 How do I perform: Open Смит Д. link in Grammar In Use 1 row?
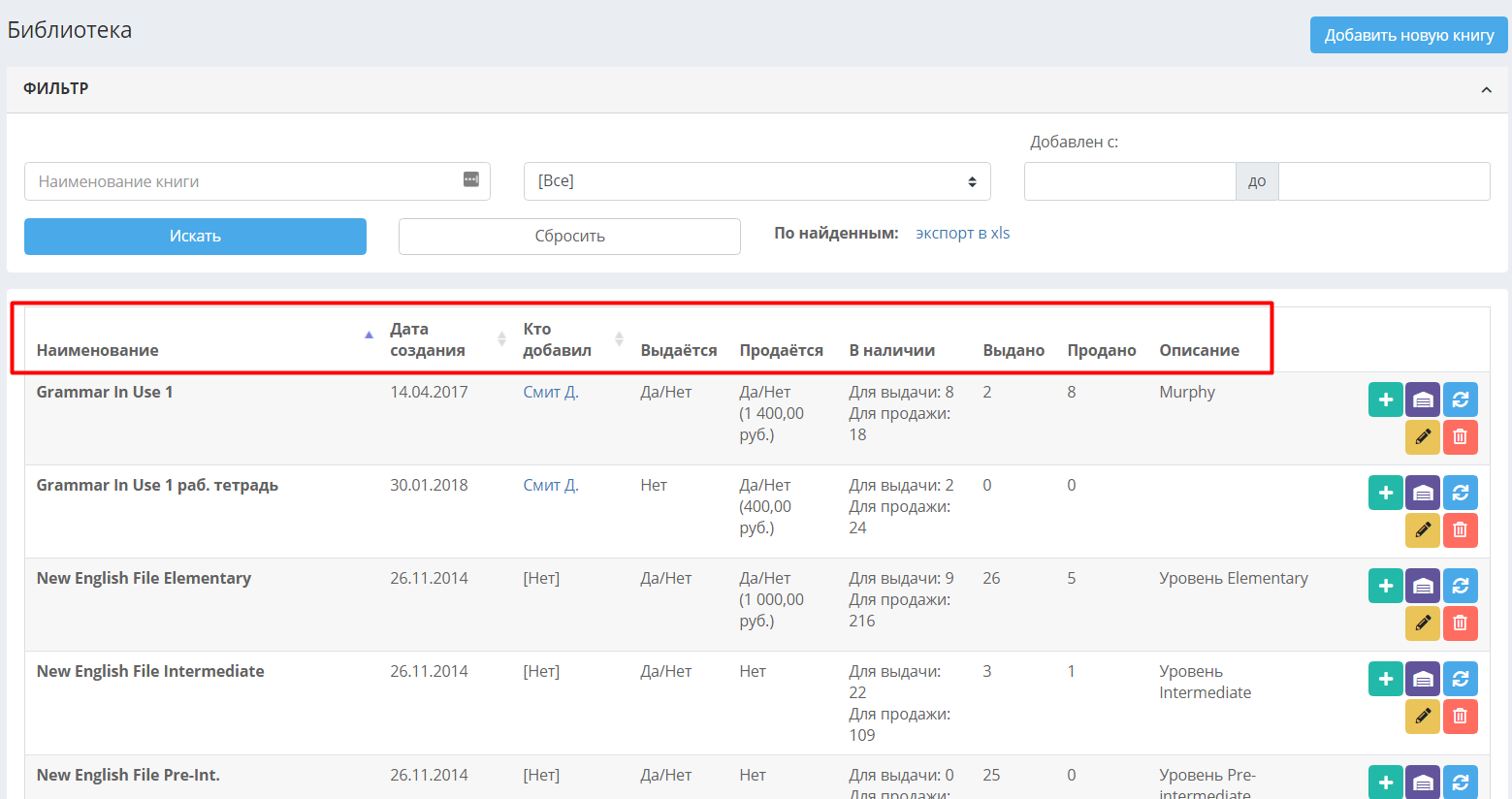[x=551, y=392]
